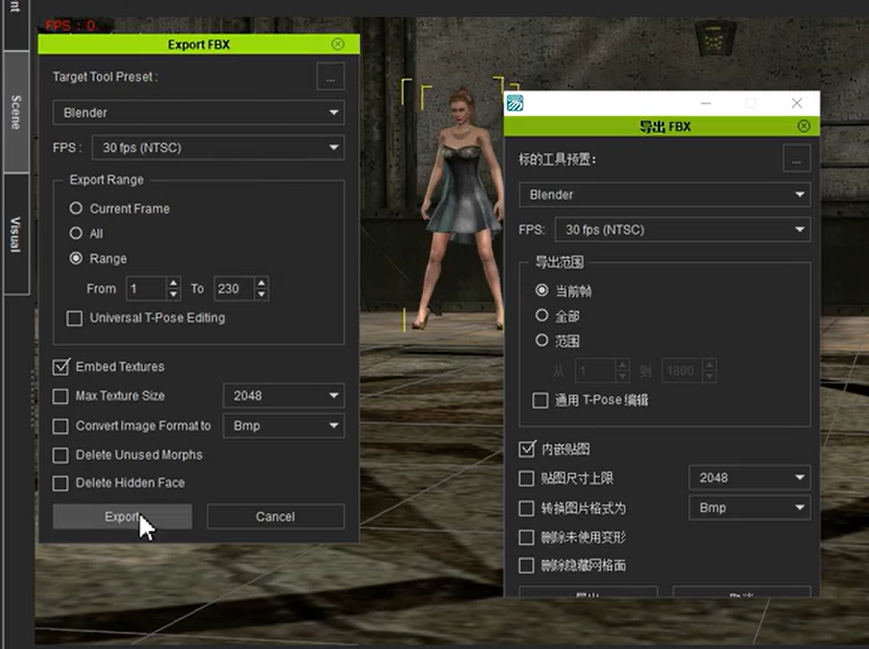The image size is (869, 649).
Task: Open Blender dropdown in 导出 FBX dialog
Action: click(x=664, y=195)
